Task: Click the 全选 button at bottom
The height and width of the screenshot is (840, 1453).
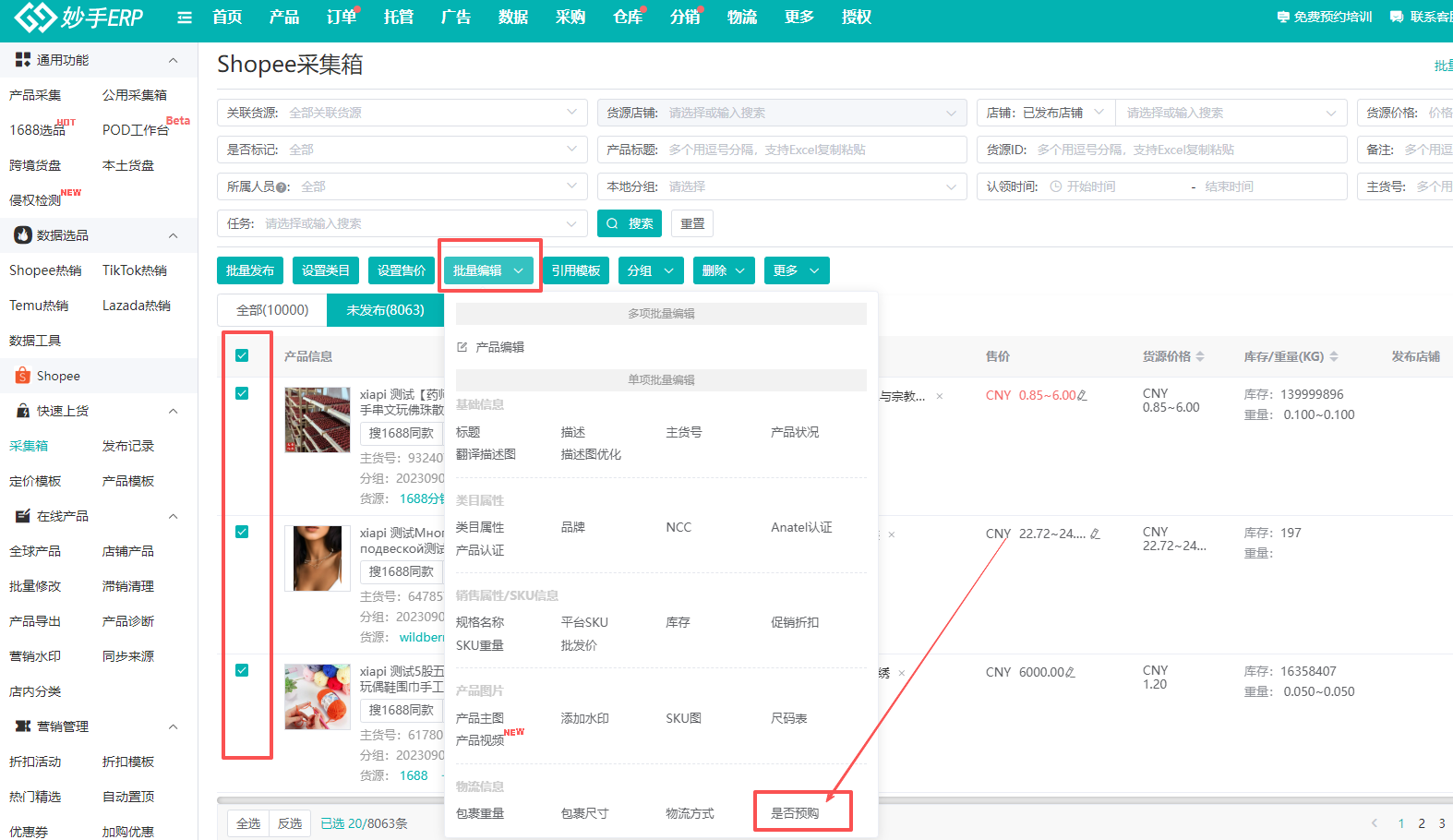Action: coord(248,823)
